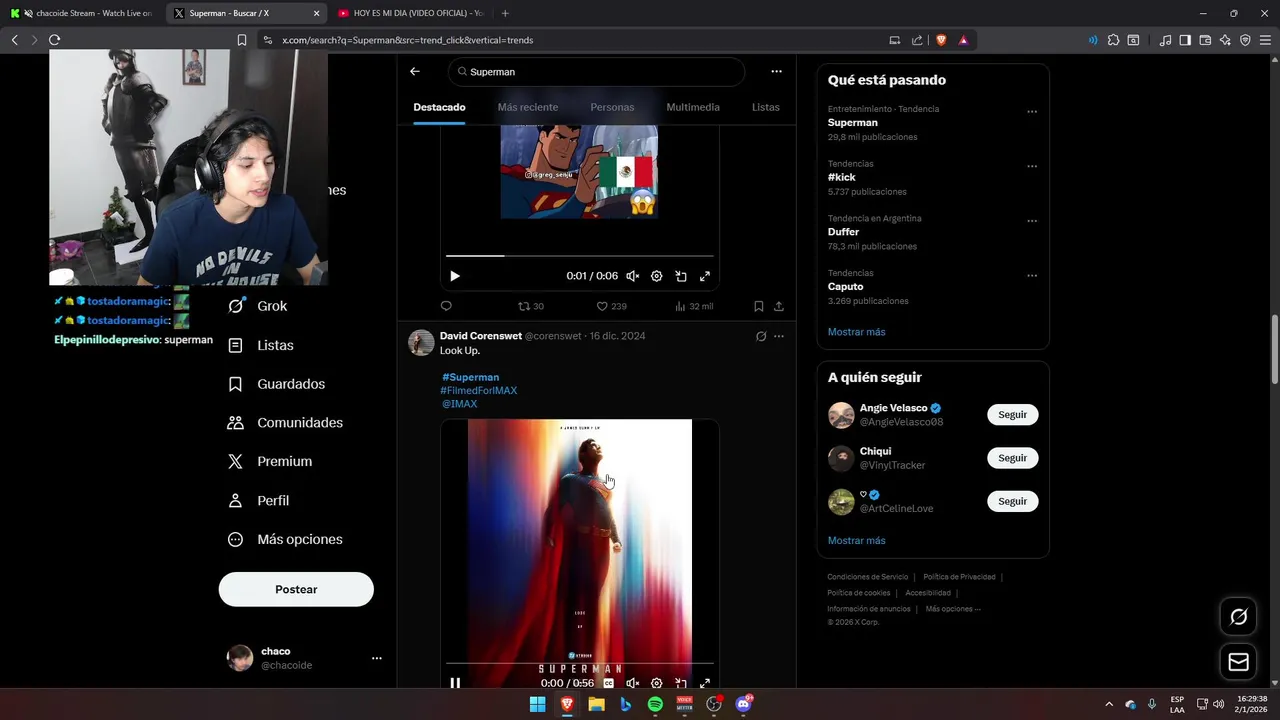Screen dimensions: 1280x720
Task: Open Brave Leo AI sparkle icon
Action: [1225, 40]
